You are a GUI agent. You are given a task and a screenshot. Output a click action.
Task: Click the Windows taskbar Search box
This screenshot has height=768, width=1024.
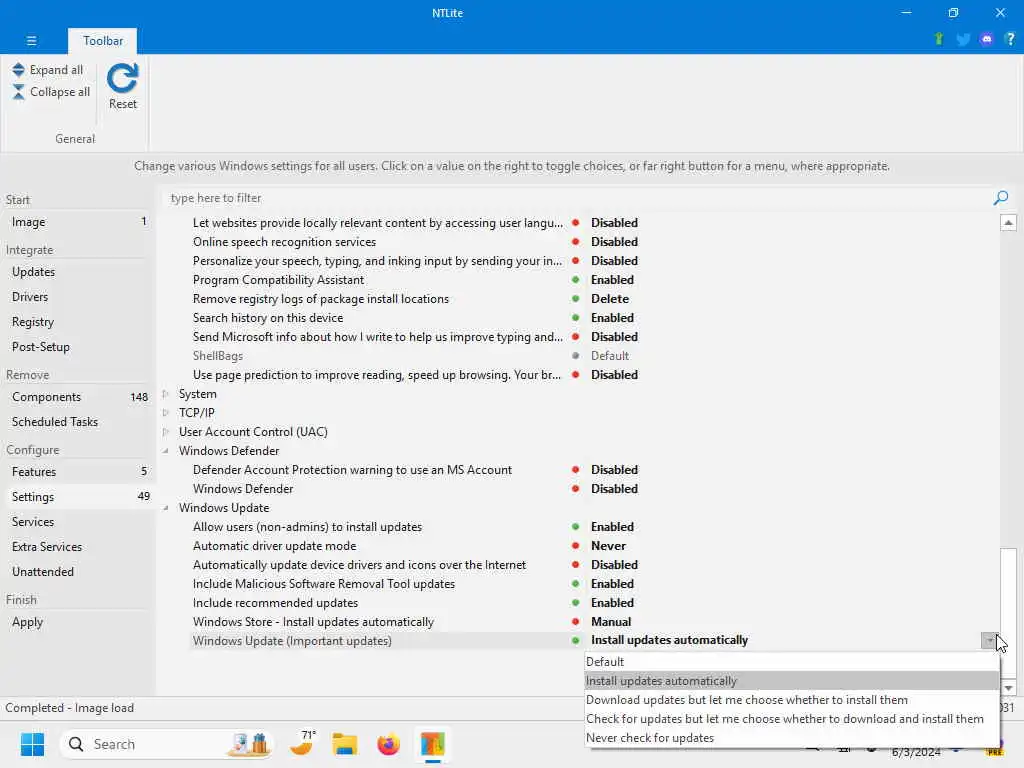[165, 744]
